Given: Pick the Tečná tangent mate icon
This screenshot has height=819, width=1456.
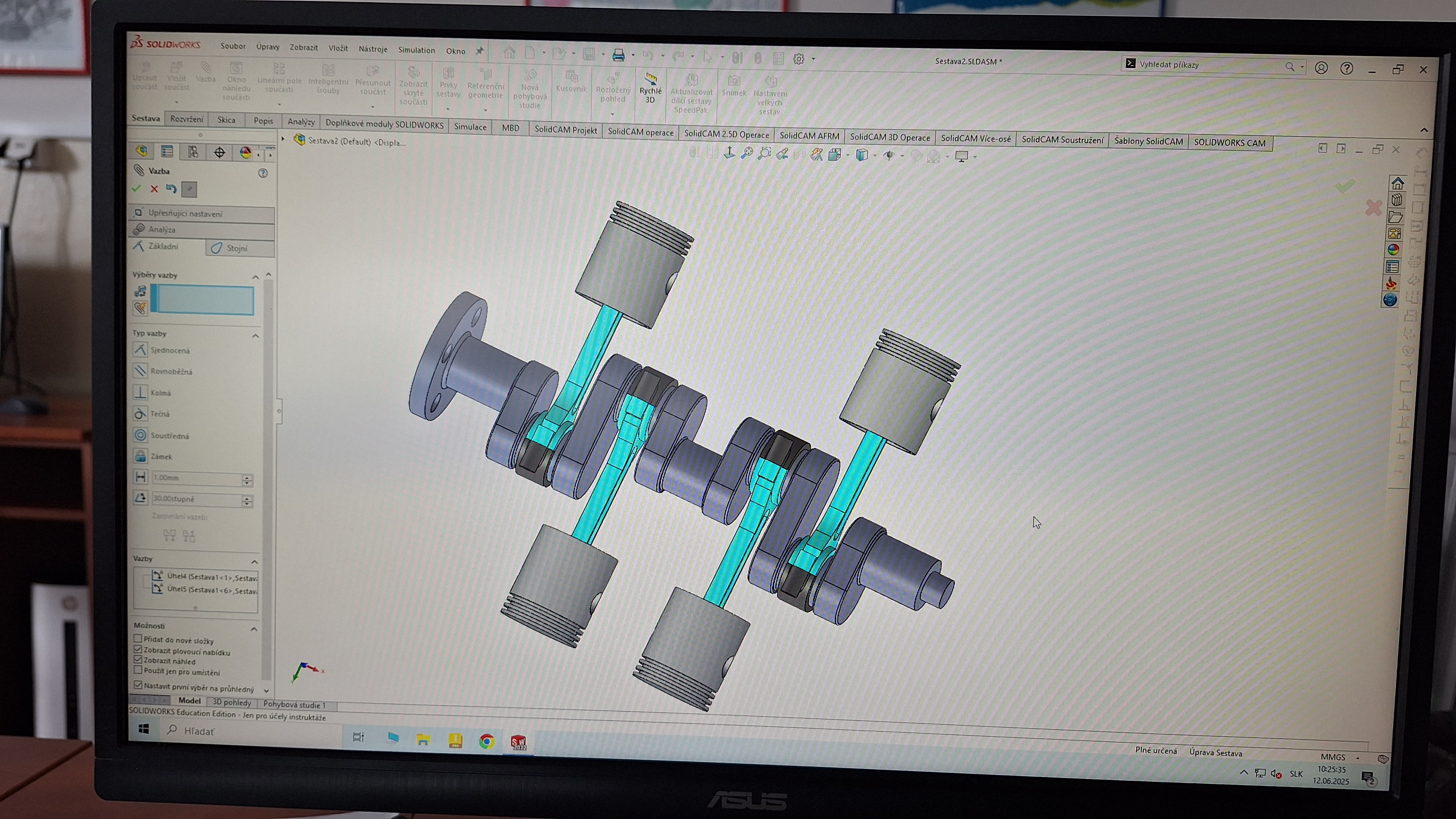Looking at the screenshot, I should [x=140, y=413].
